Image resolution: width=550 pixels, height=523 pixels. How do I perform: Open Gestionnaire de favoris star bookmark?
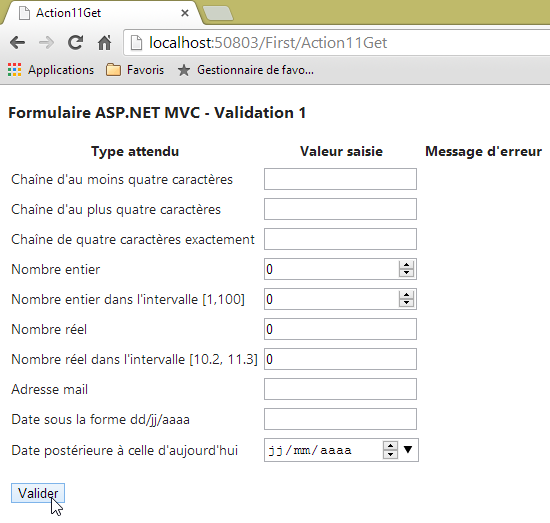[245, 70]
